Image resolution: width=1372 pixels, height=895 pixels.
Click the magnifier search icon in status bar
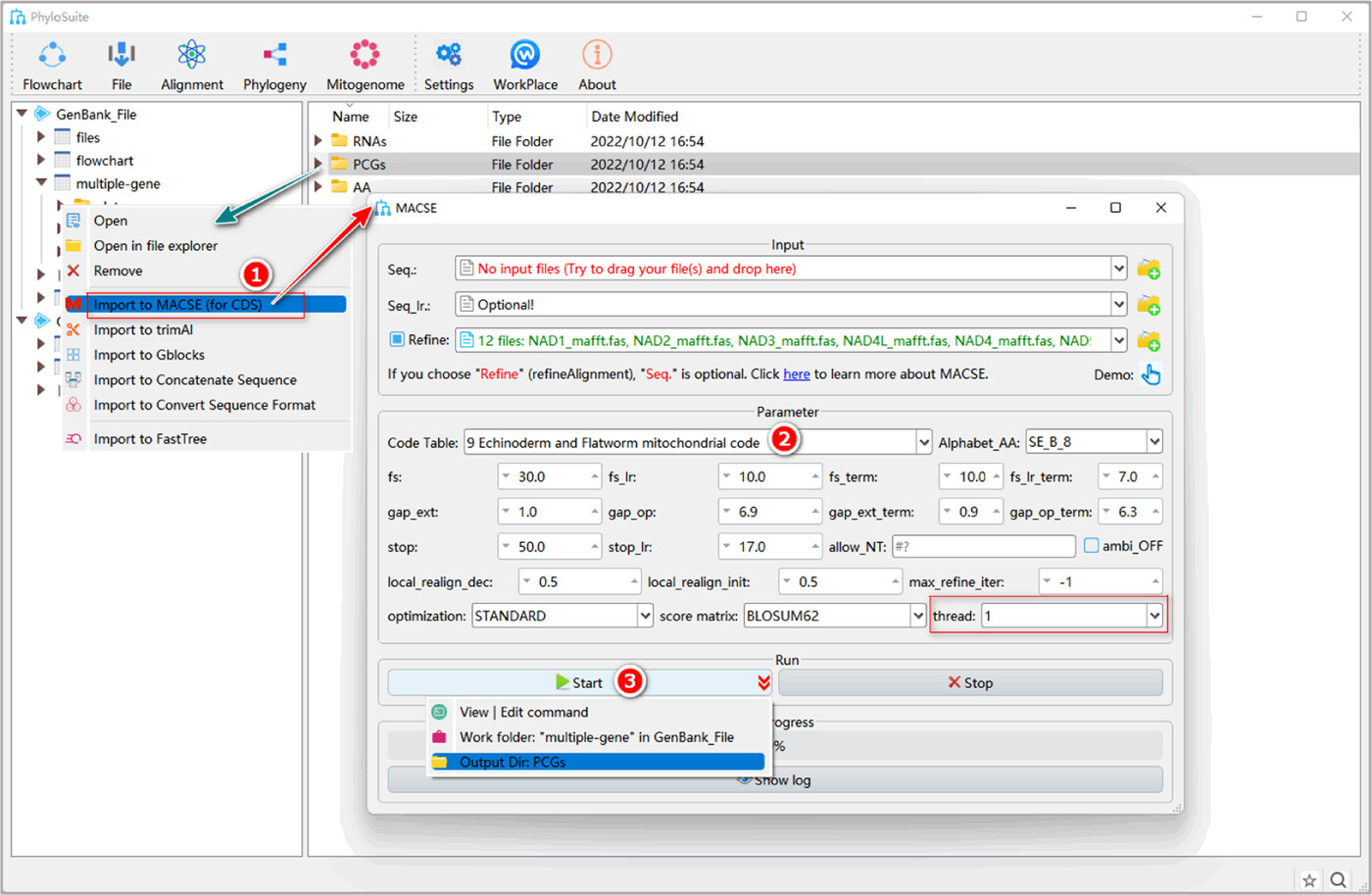[1339, 880]
